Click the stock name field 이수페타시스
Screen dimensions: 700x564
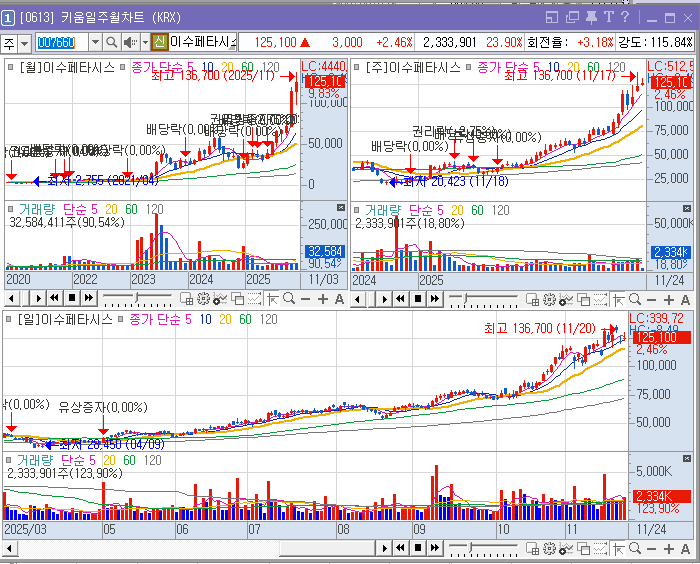[x=203, y=42]
